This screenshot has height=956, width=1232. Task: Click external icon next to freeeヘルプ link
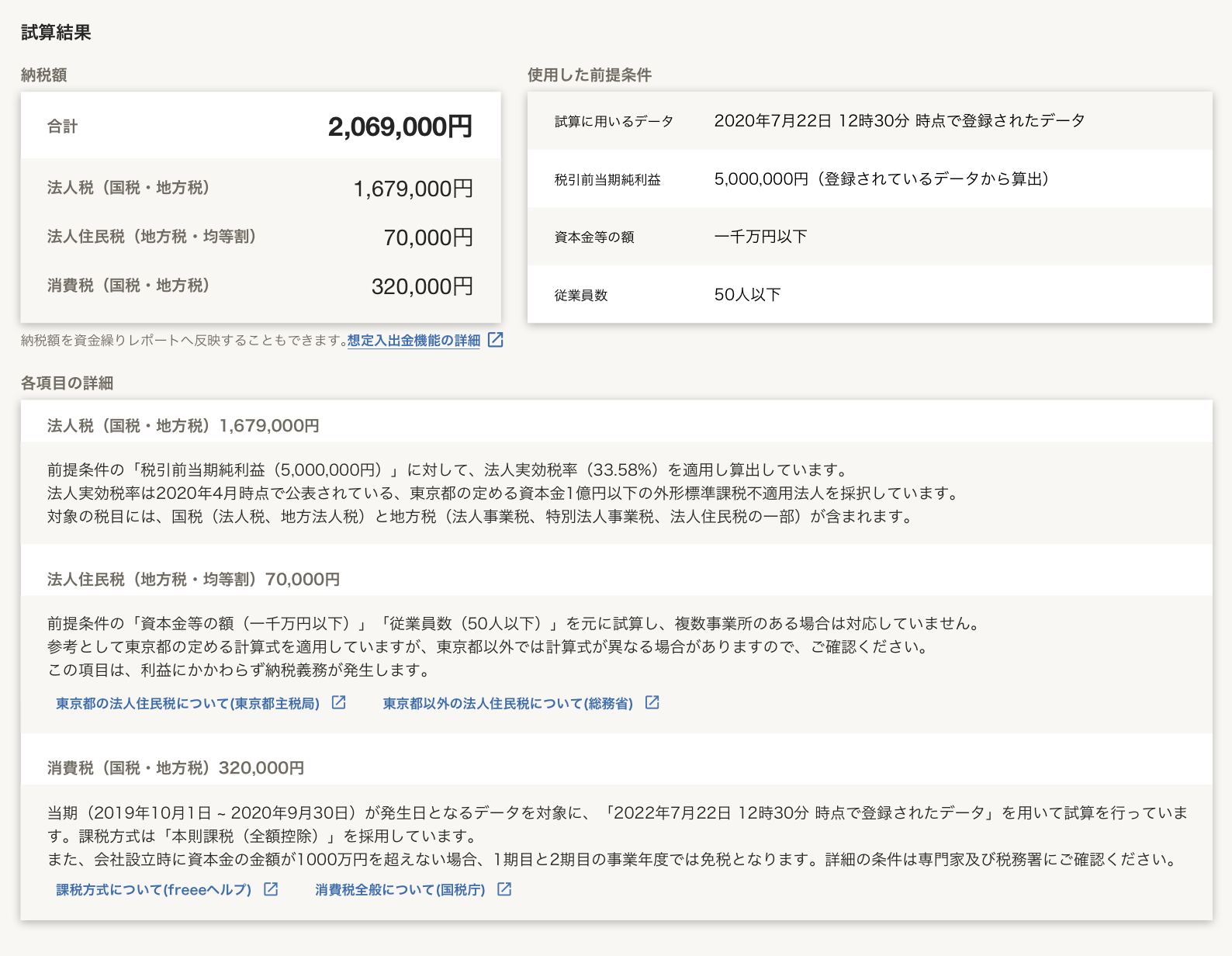pyautogui.click(x=271, y=889)
